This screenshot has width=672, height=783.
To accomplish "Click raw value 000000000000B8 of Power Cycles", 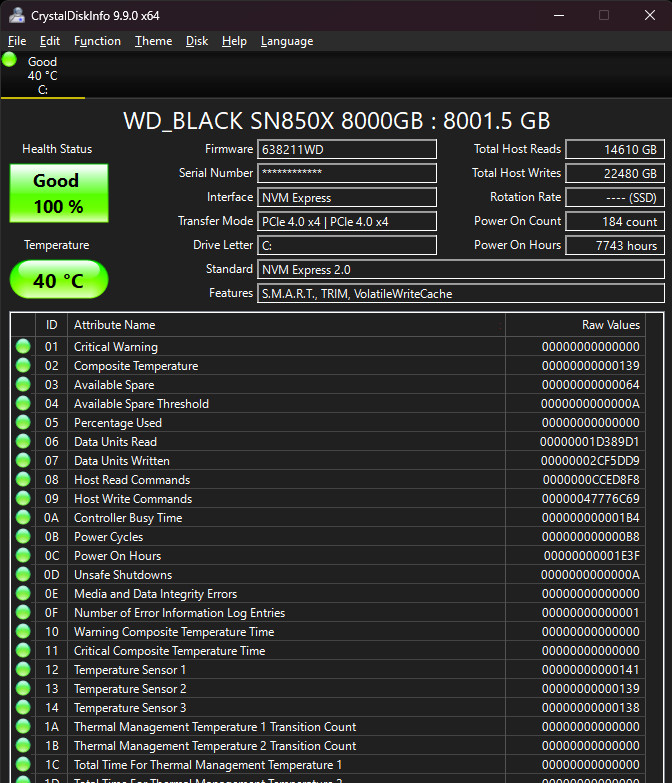I will click(591, 537).
